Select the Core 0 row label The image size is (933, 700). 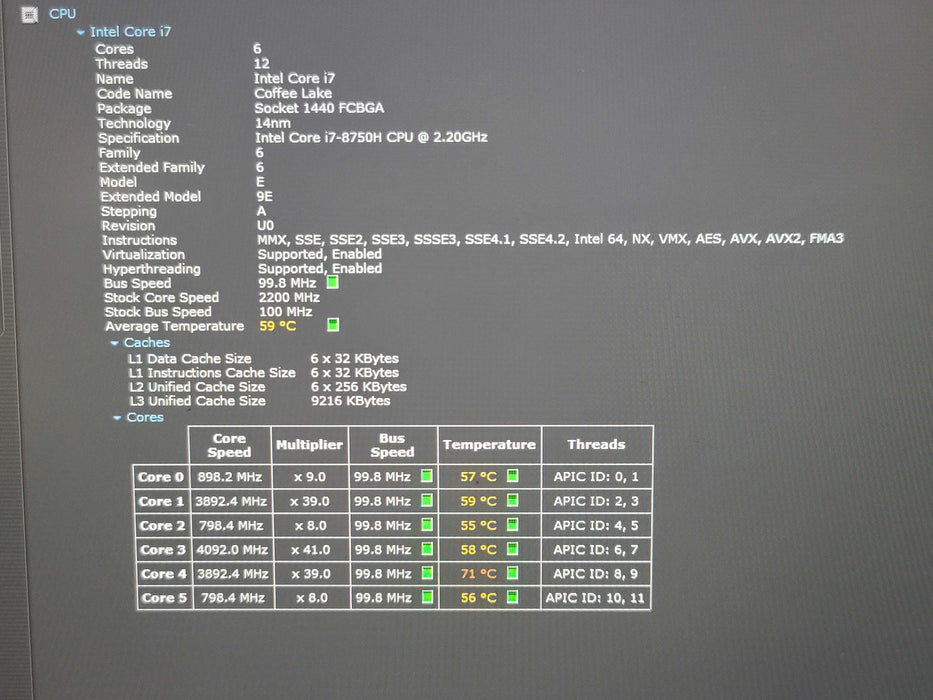[161, 477]
